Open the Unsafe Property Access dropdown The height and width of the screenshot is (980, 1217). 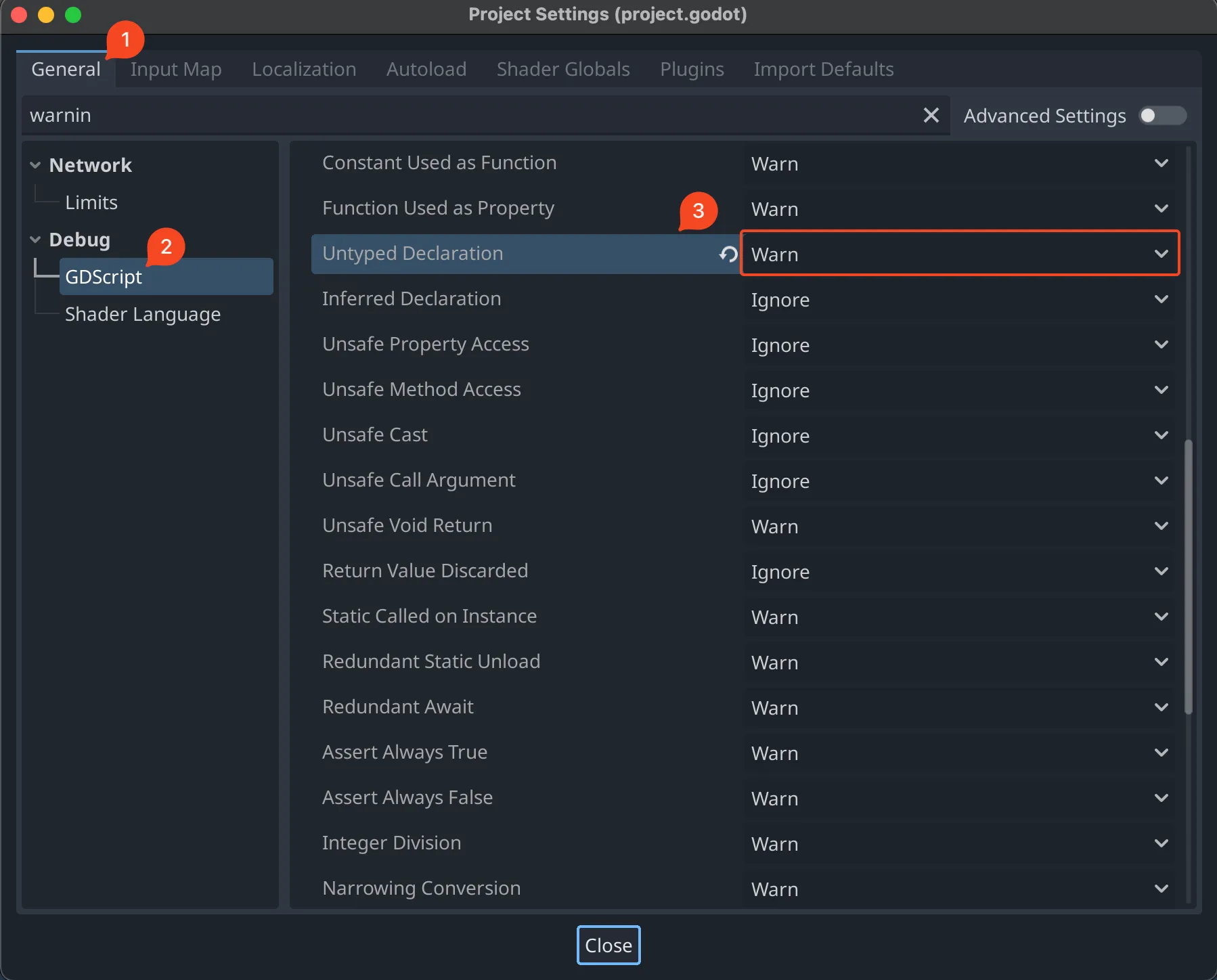pos(960,344)
